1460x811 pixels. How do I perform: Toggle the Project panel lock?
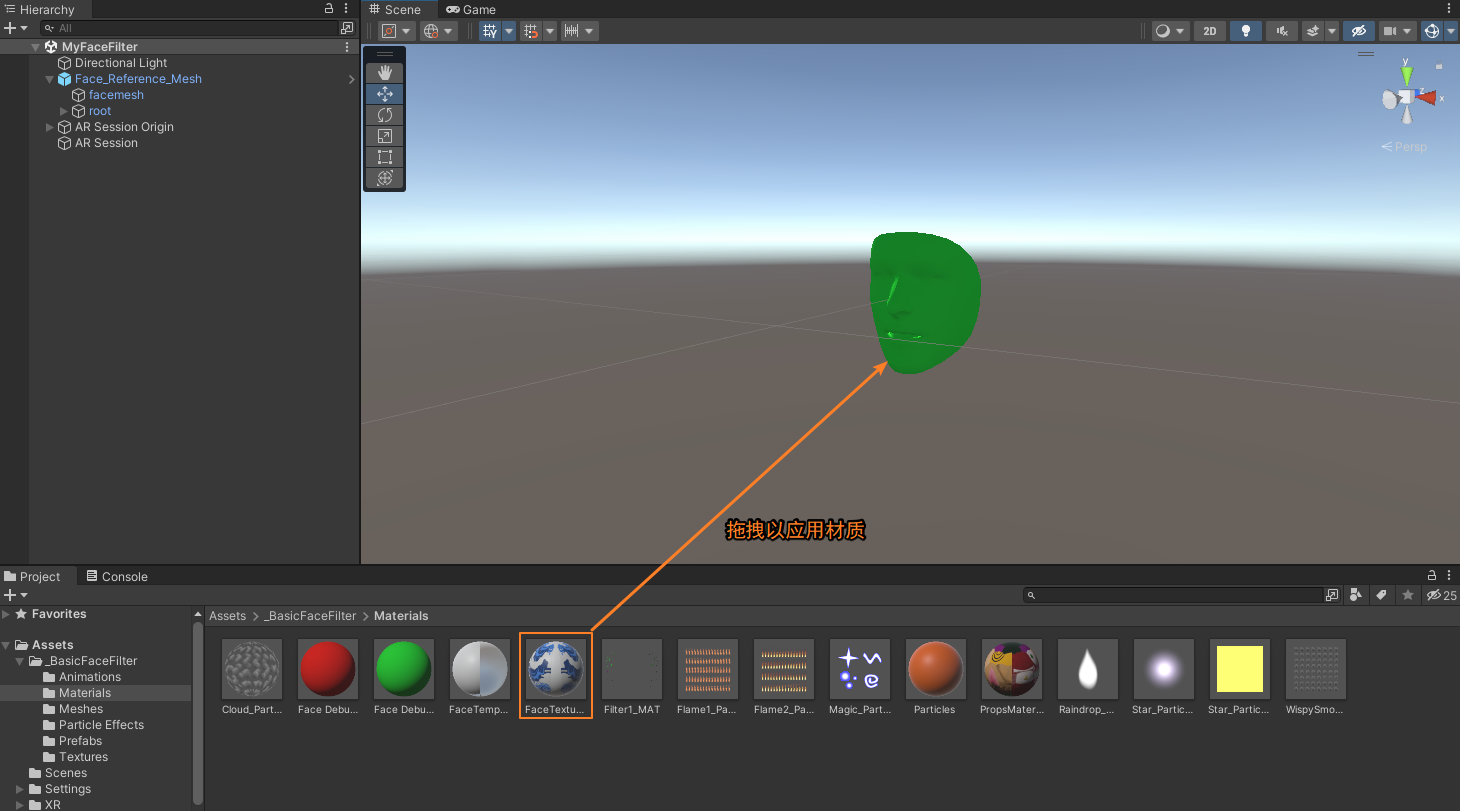[1432, 576]
